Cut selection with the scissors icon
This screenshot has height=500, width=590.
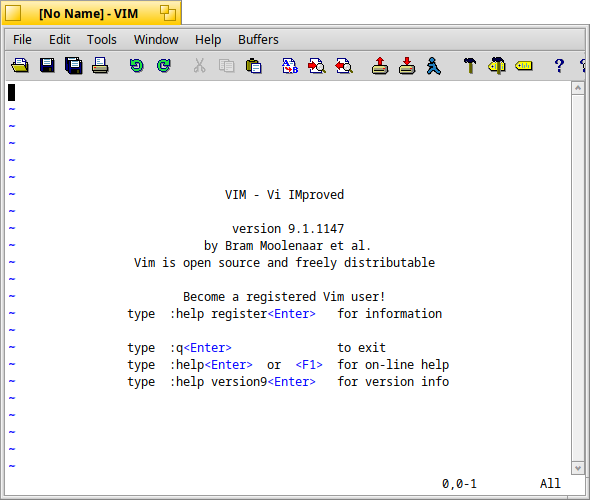[x=199, y=66]
